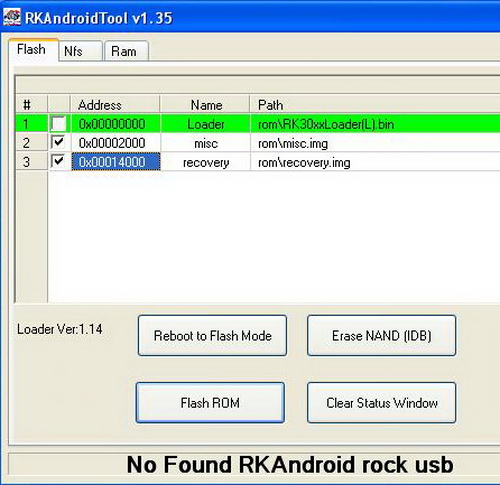Click the Loader name cell
500x485 pixels.
[x=205, y=124]
